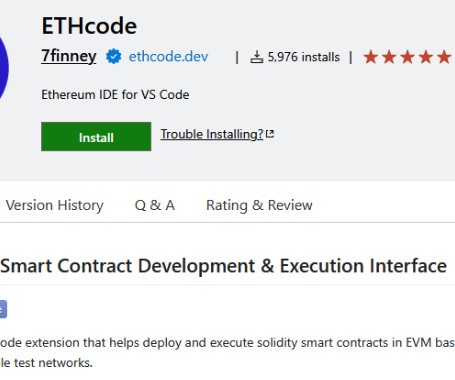This screenshot has height=380, width=455.
Task: Click the purple badge below the heading
Action: click(x=3, y=309)
